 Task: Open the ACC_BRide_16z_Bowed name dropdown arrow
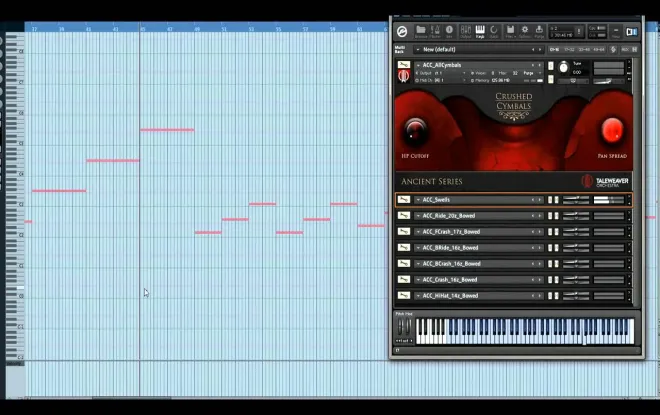point(418,248)
